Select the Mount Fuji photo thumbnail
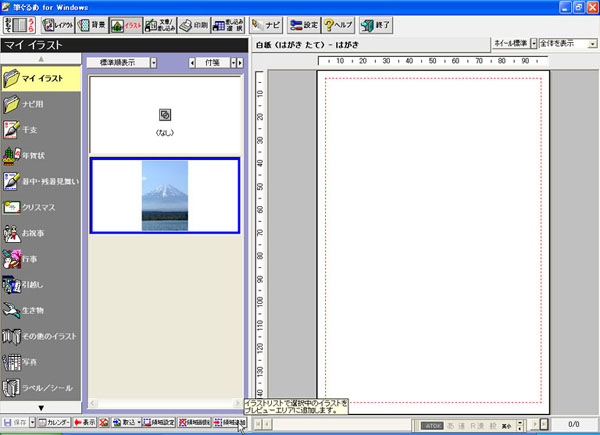The image size is (600, 435). 164,195
